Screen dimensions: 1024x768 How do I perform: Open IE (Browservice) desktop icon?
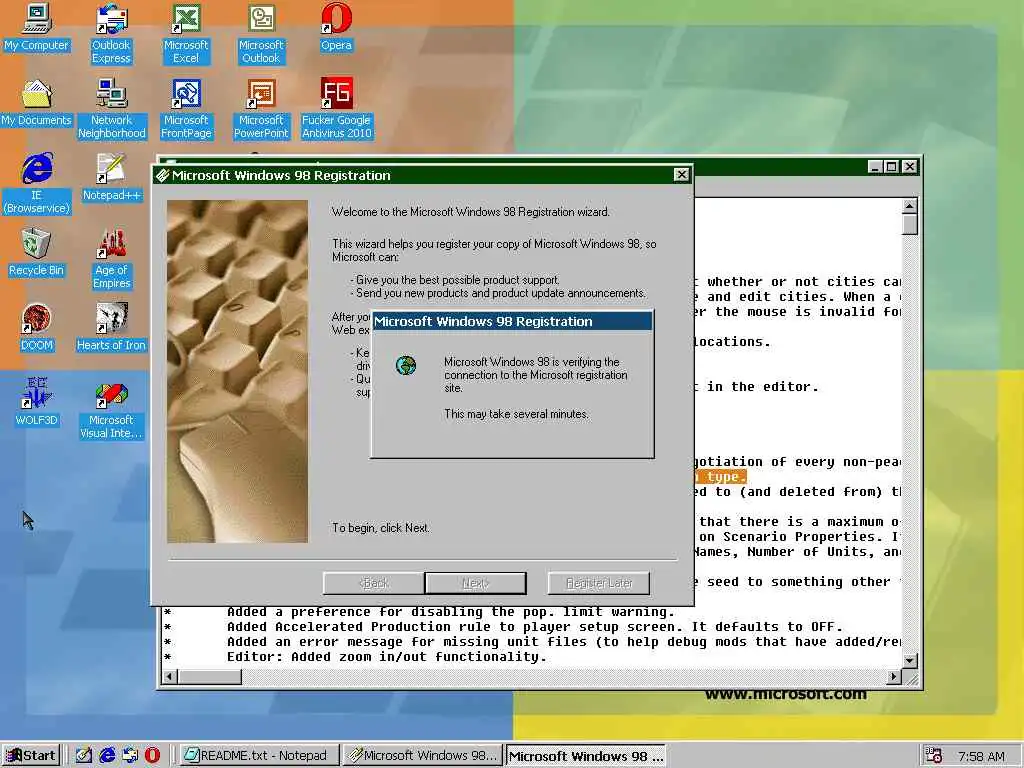(x=37, y=184)
